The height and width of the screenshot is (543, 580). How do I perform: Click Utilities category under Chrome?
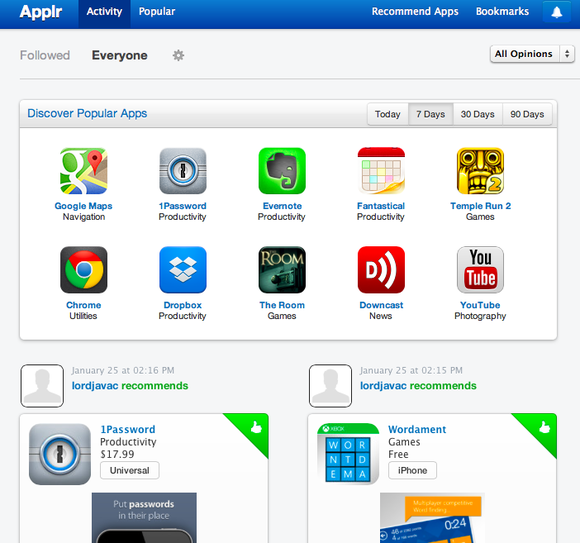point(83,316)
